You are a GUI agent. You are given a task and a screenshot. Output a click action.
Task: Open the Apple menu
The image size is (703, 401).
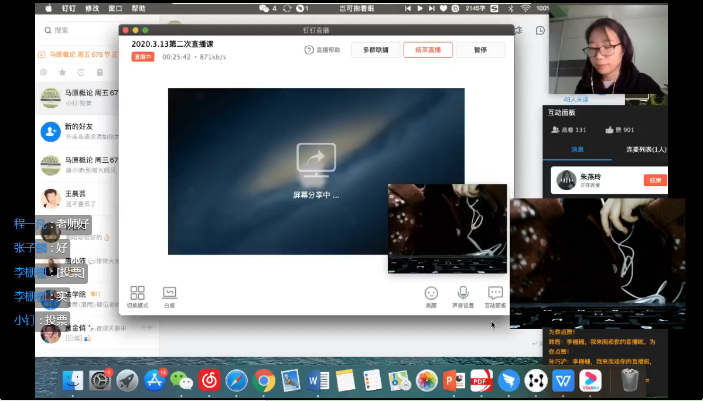pyautogui.click(x=48, y=8)
